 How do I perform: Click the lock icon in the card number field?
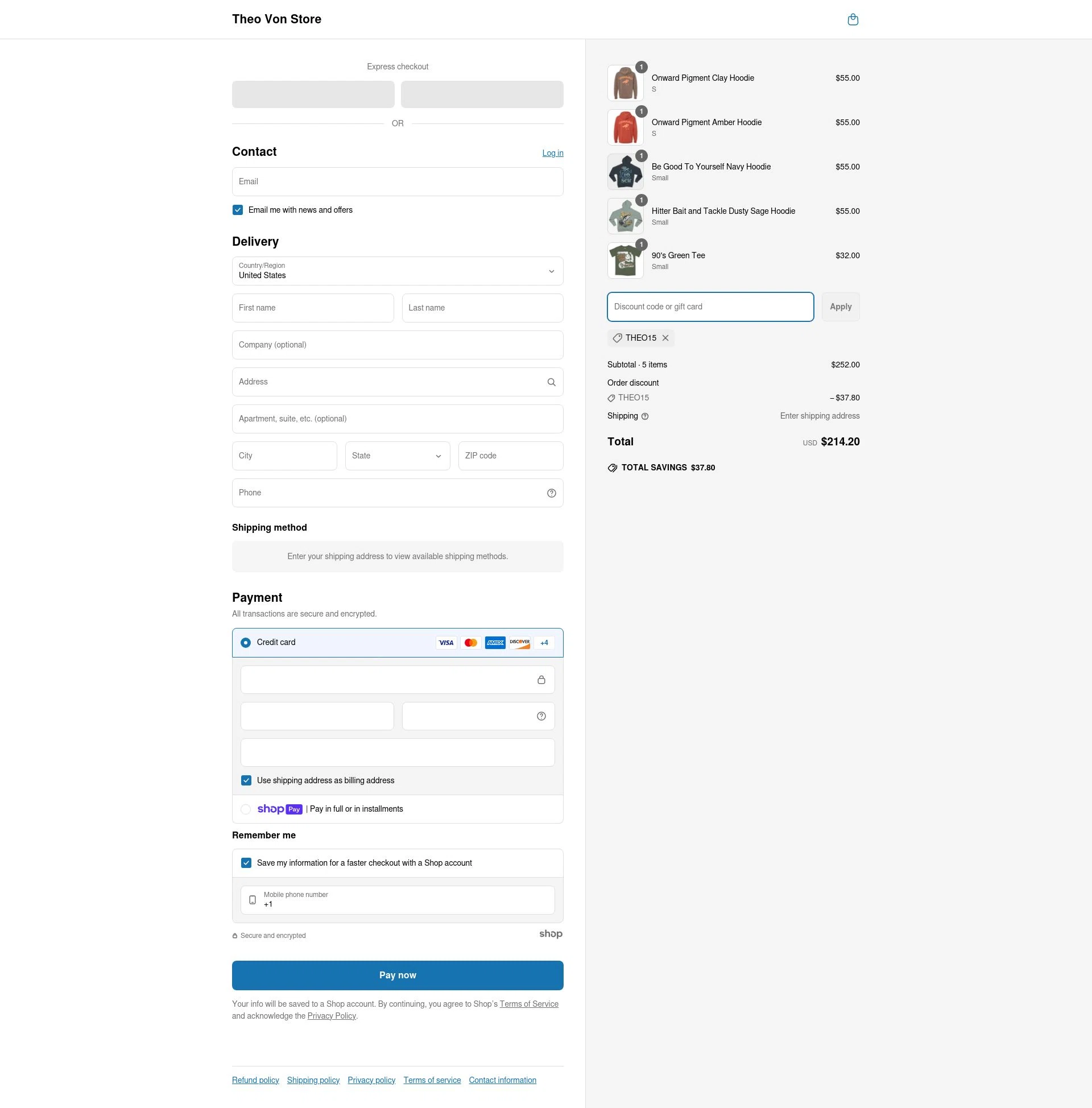pos(541,680)
